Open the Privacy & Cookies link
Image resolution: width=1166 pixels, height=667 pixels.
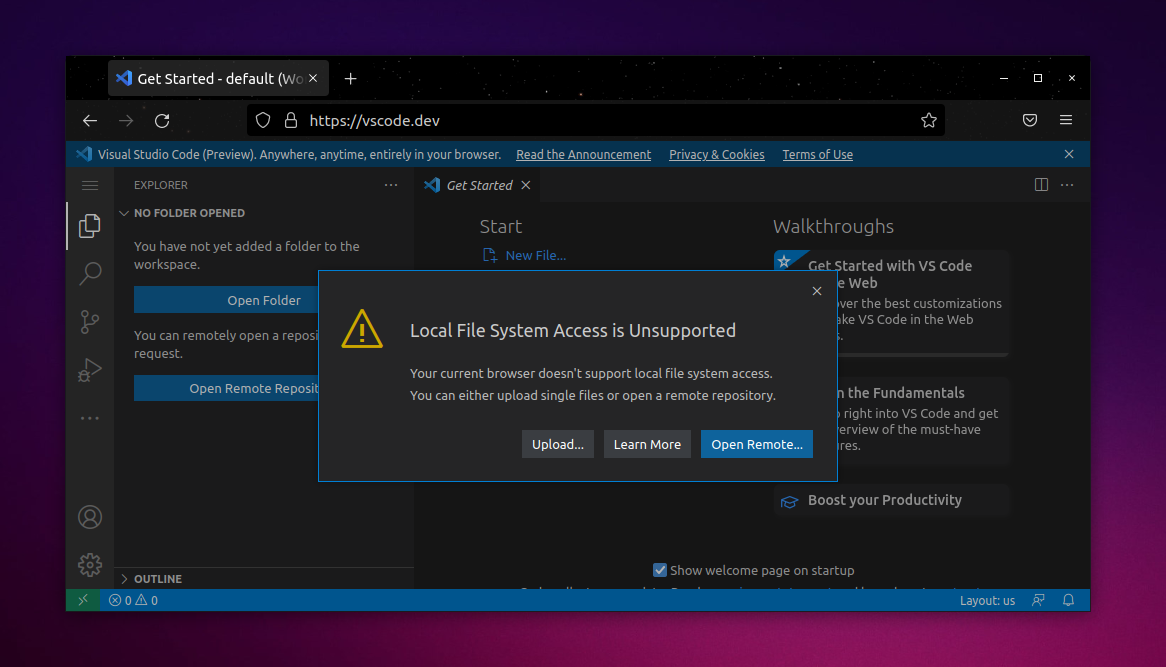coord(717,155)
